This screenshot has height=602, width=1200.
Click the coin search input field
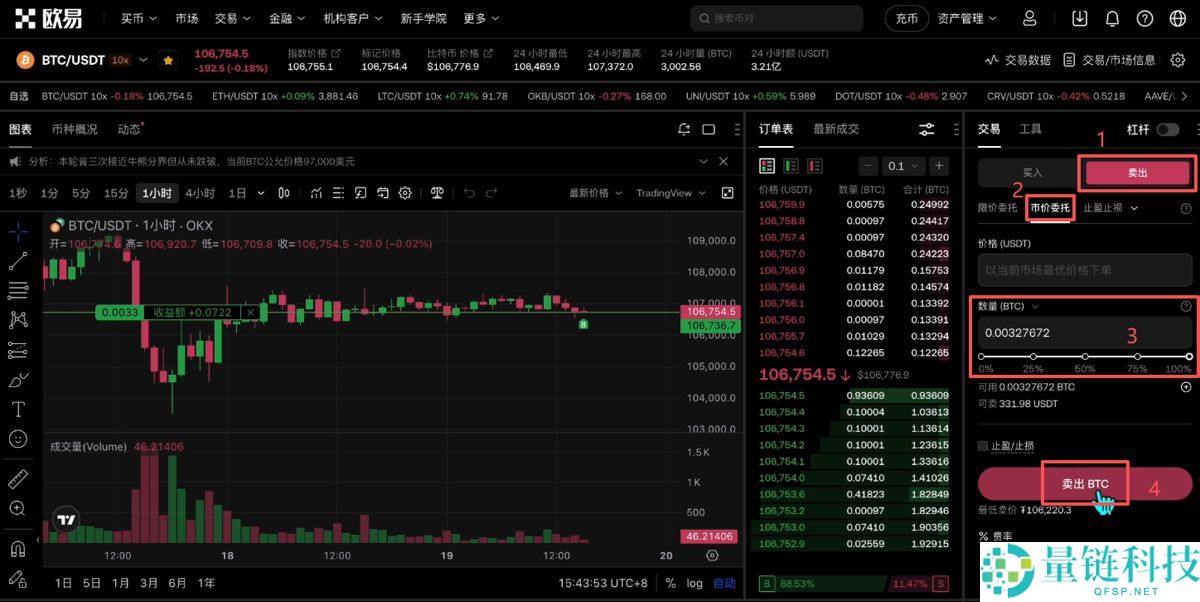[x=775, y=17]
